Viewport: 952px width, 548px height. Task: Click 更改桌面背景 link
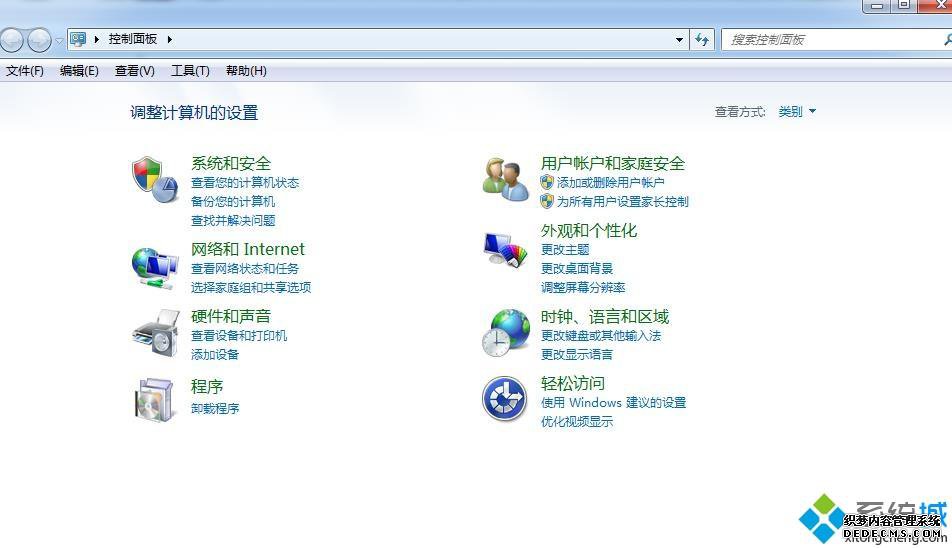pyautogui.click(x=577, y=268)
